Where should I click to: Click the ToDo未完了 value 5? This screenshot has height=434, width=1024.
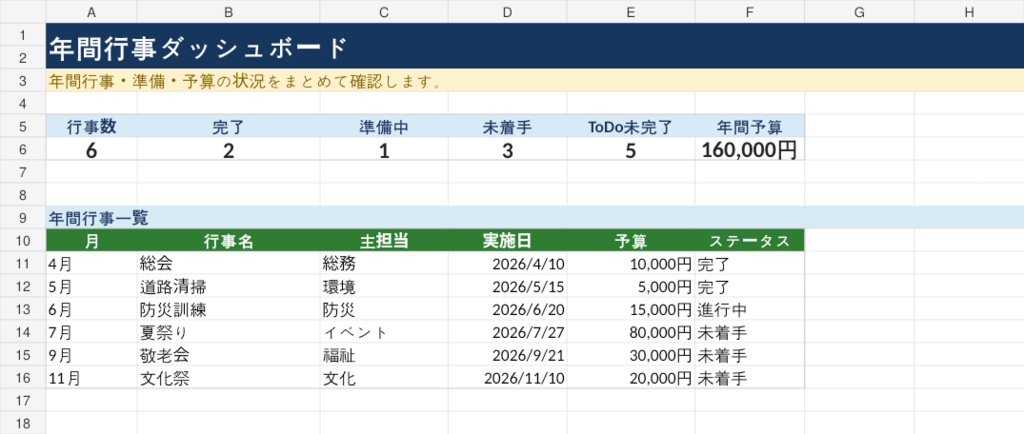point(631,150)
